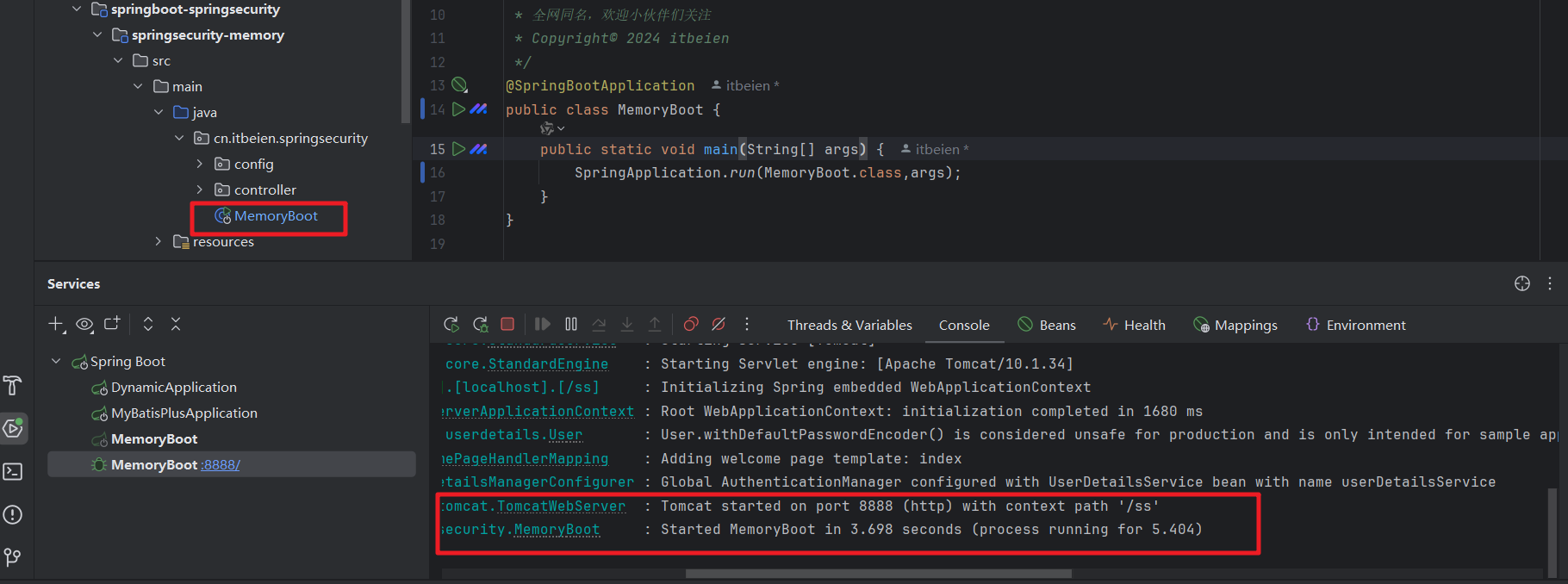Collapse the main folder chevron
This screenshot has height=584, width=1568.
tap(138, 86)
